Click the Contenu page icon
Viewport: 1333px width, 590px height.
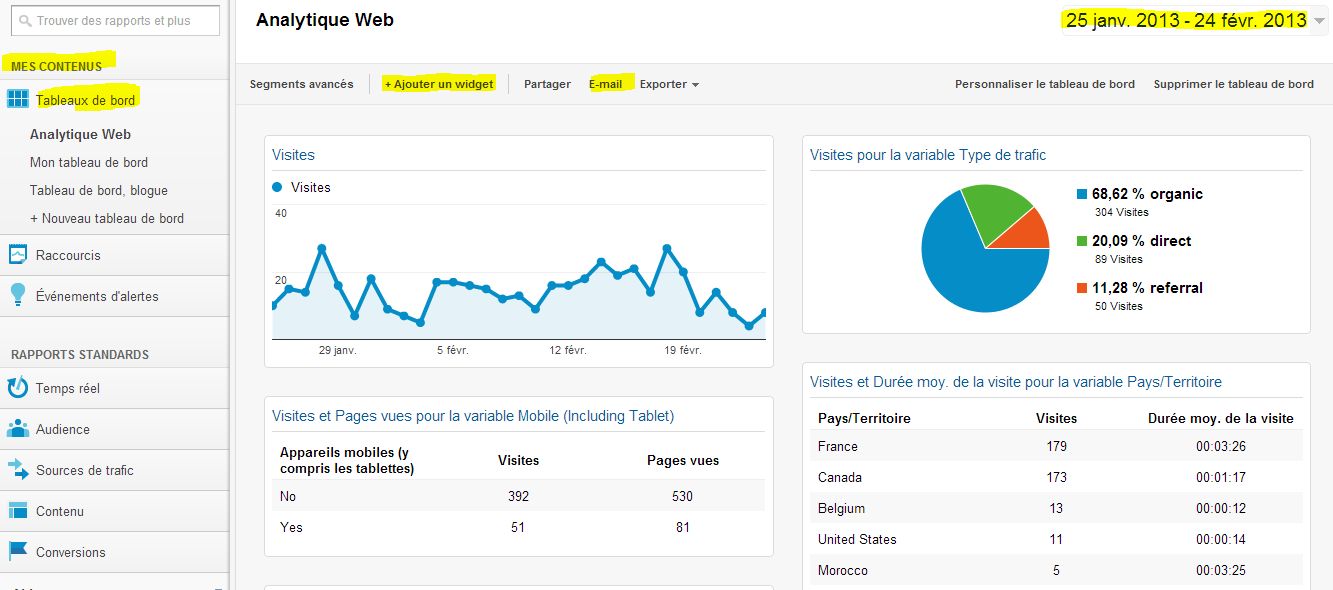[17, 511]
